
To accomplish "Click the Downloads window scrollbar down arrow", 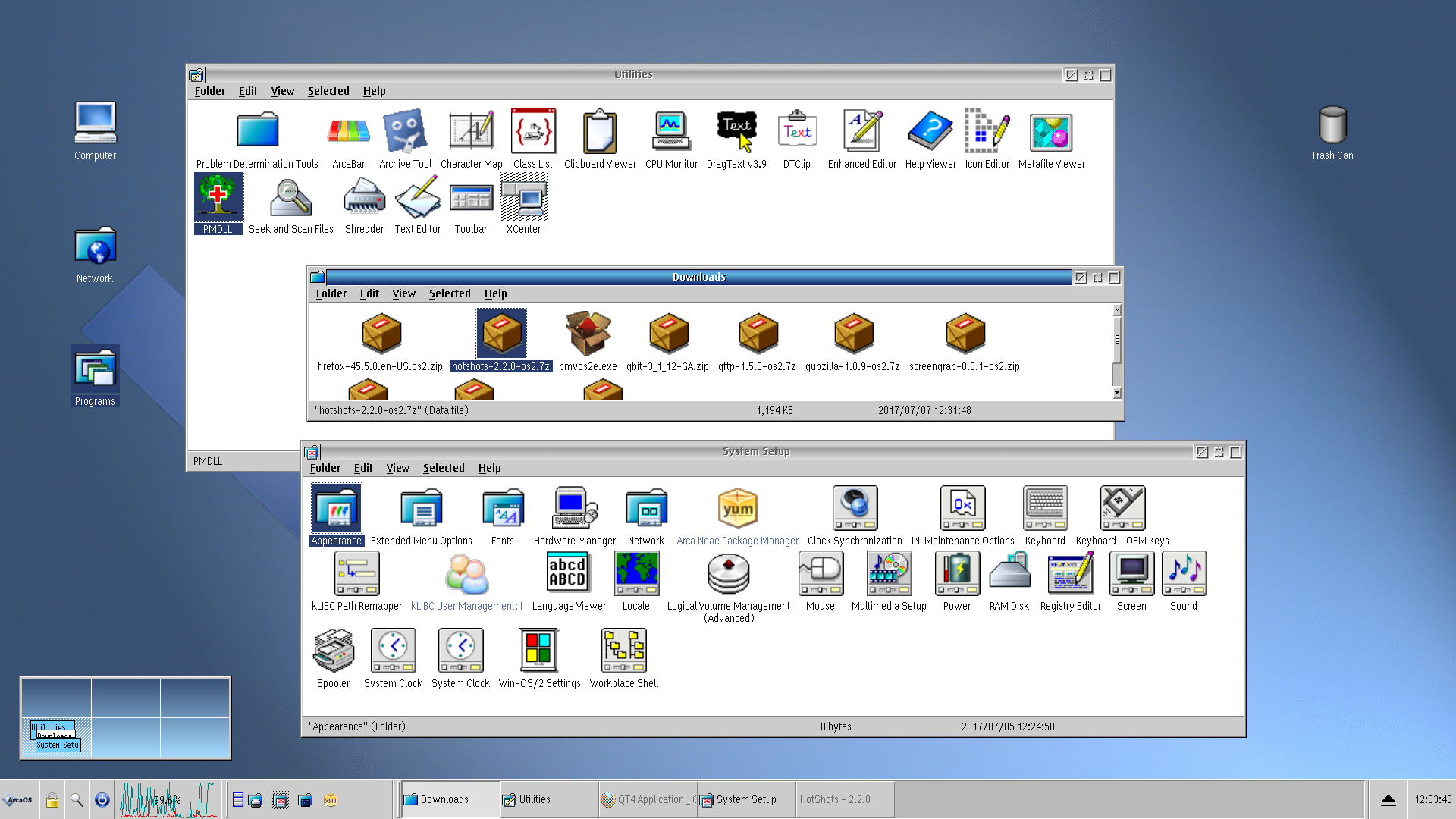I will click(1116, 393).
